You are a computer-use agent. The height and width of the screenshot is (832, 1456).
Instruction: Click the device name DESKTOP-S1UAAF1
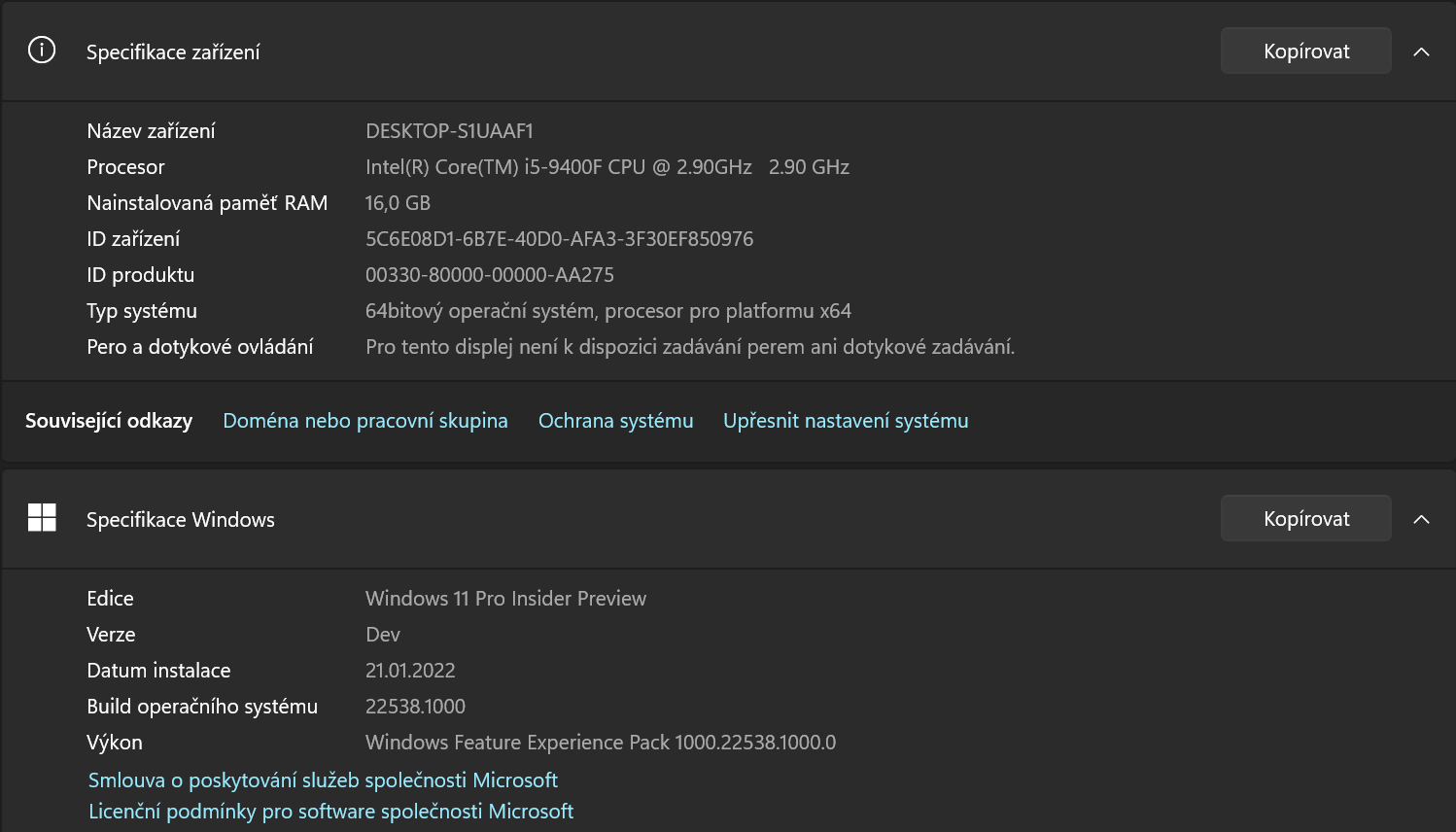449,131
